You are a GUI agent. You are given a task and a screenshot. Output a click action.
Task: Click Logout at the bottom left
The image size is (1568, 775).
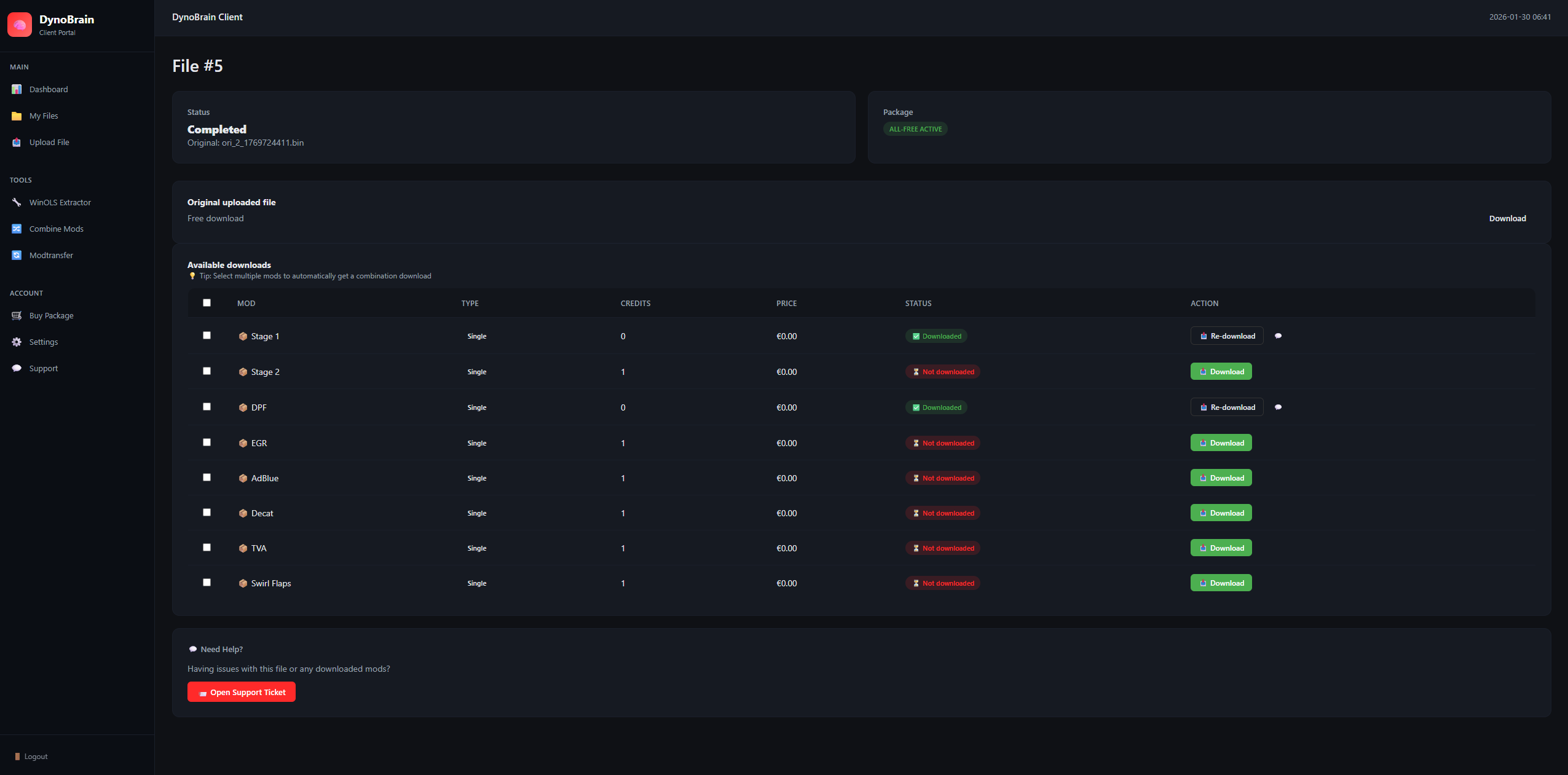[x=35, y=756]
